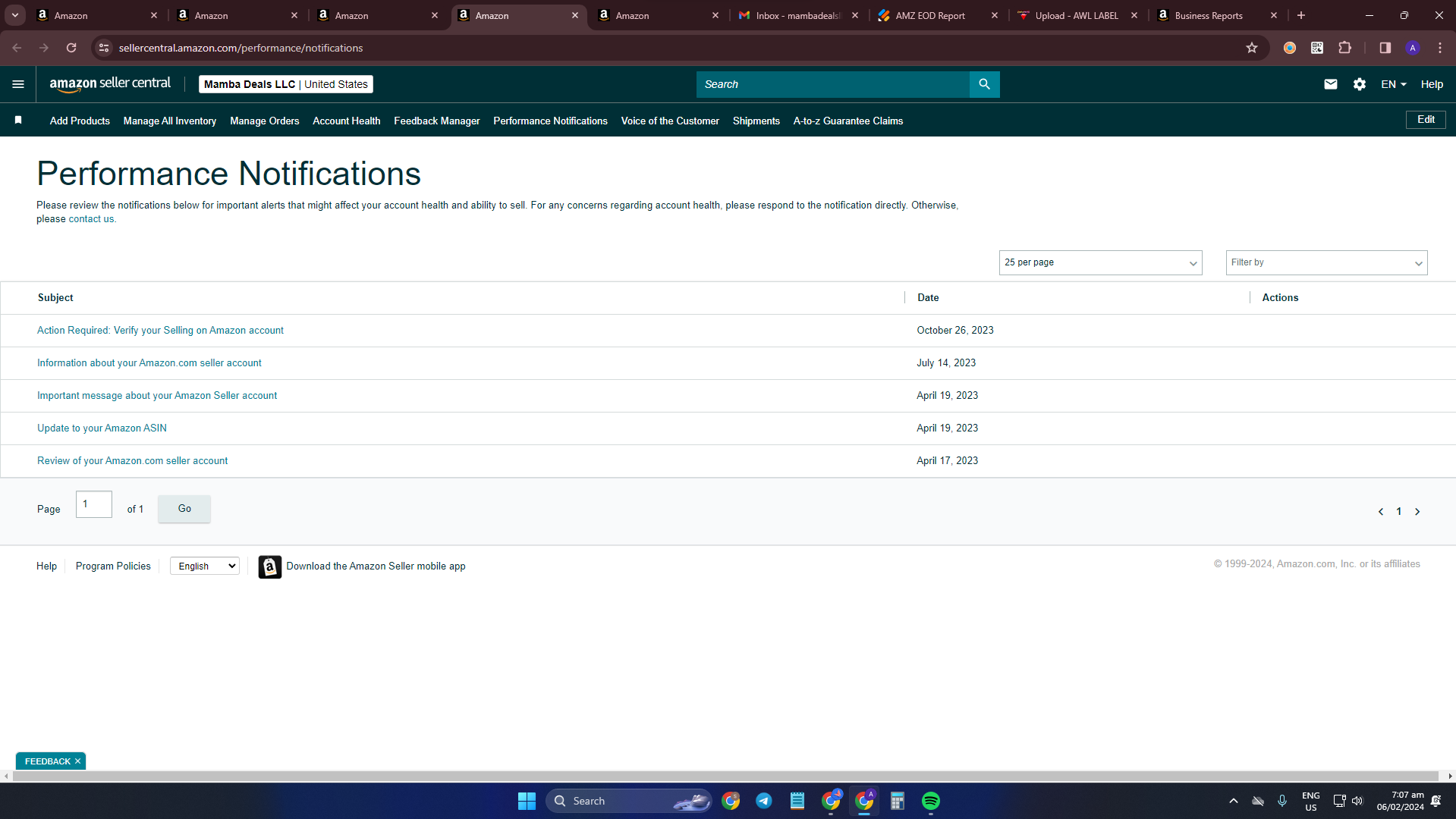Open the Seller Central hamburger menu
The width and height of the screenshot is (1456, 819).
(18, 84)
